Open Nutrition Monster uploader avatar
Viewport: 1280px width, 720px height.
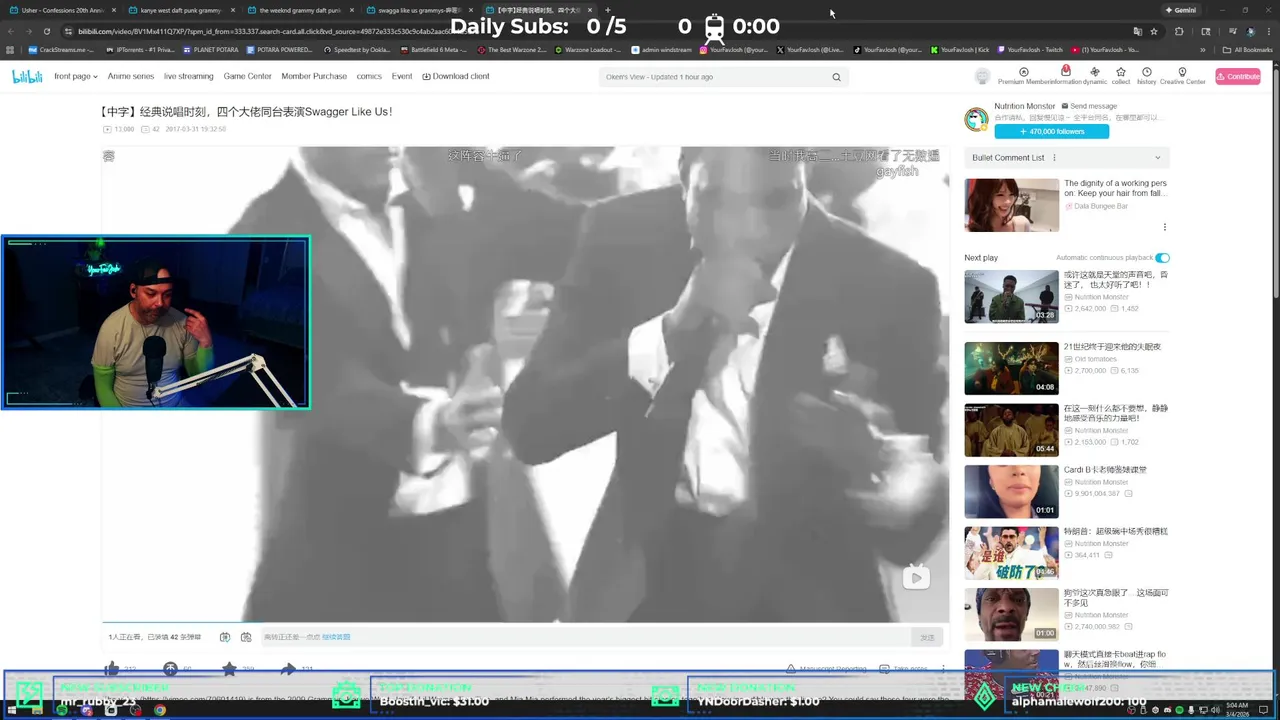[x=976, y=119]
